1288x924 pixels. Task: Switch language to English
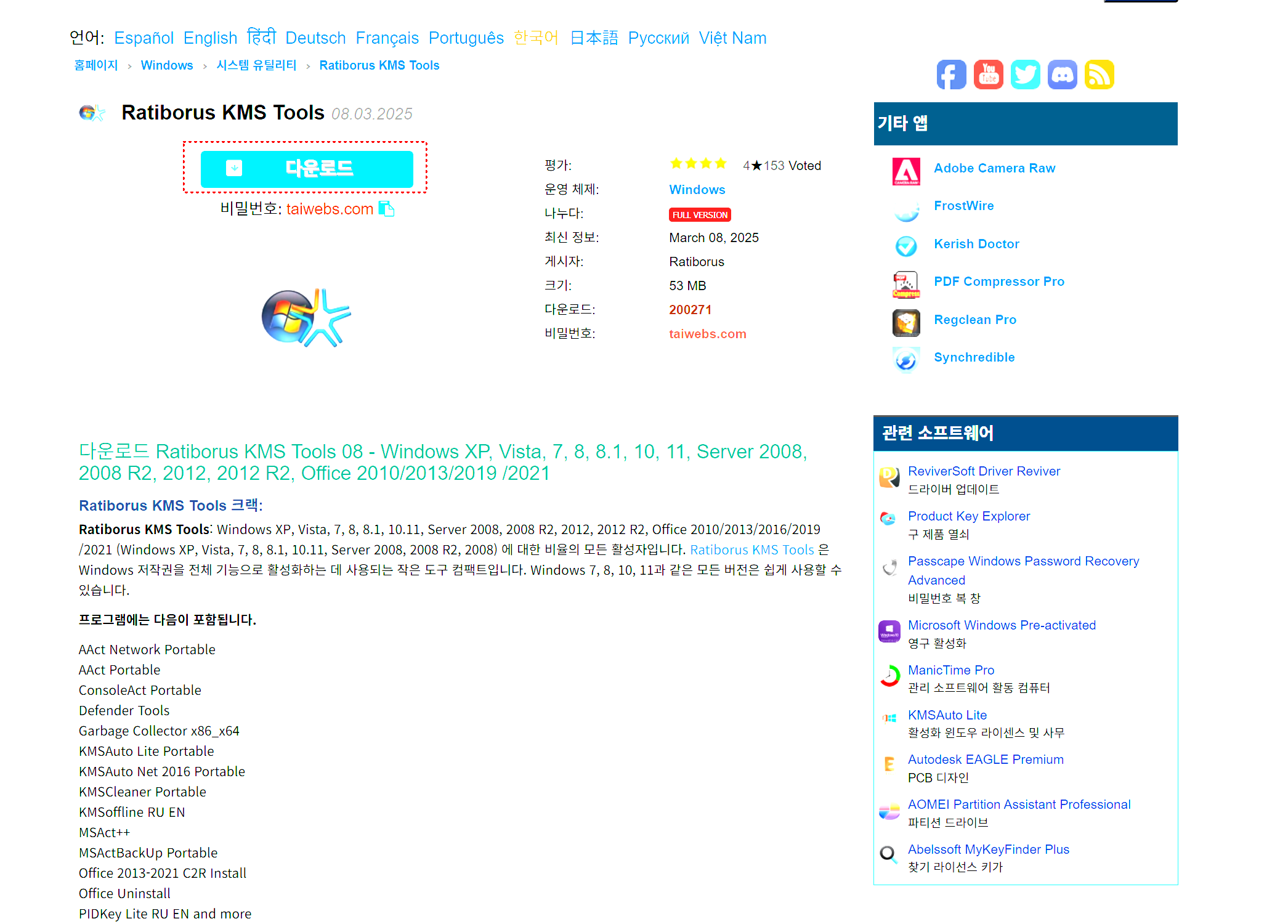point(210,38)
